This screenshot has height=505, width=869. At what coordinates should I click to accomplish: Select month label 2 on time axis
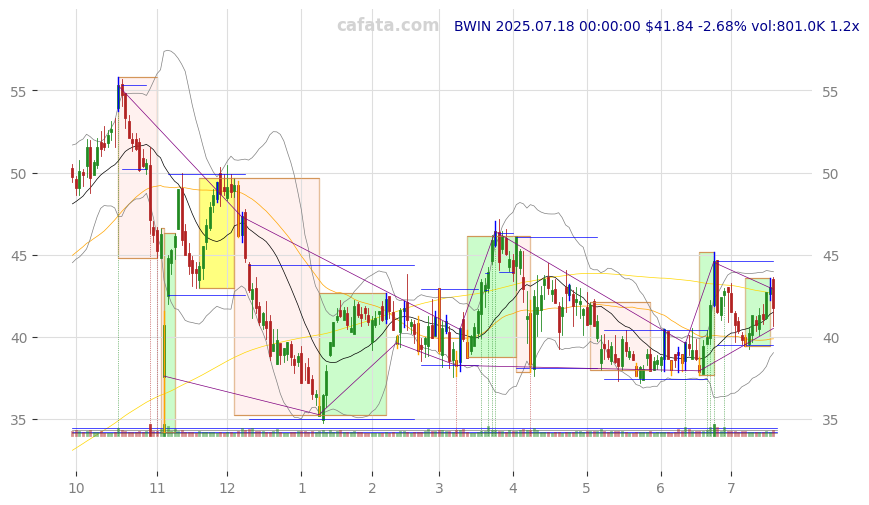(x=372, y=488)
